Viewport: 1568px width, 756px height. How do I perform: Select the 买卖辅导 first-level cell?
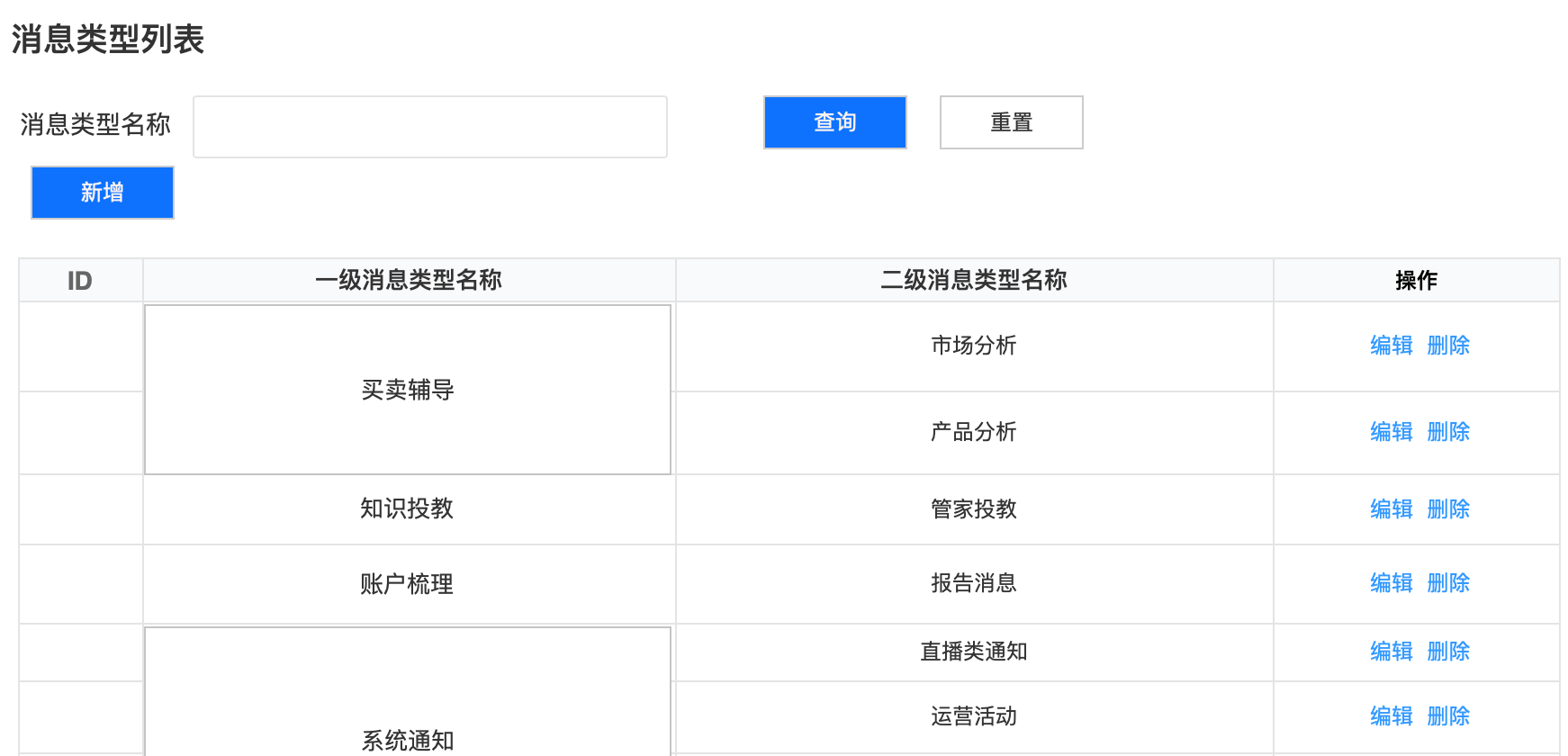(408, 390)
